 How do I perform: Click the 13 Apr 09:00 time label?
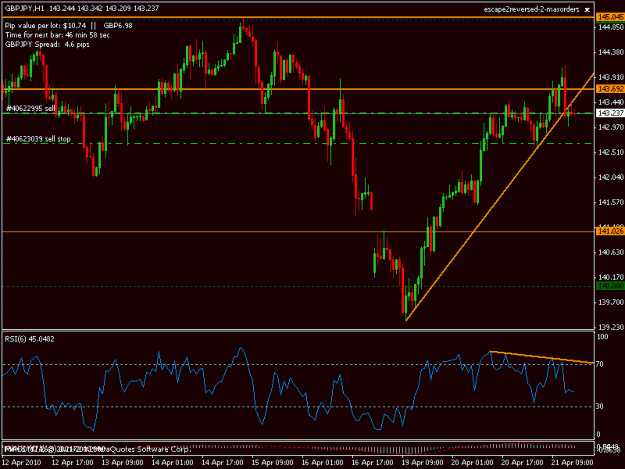(x=122, y=462)
